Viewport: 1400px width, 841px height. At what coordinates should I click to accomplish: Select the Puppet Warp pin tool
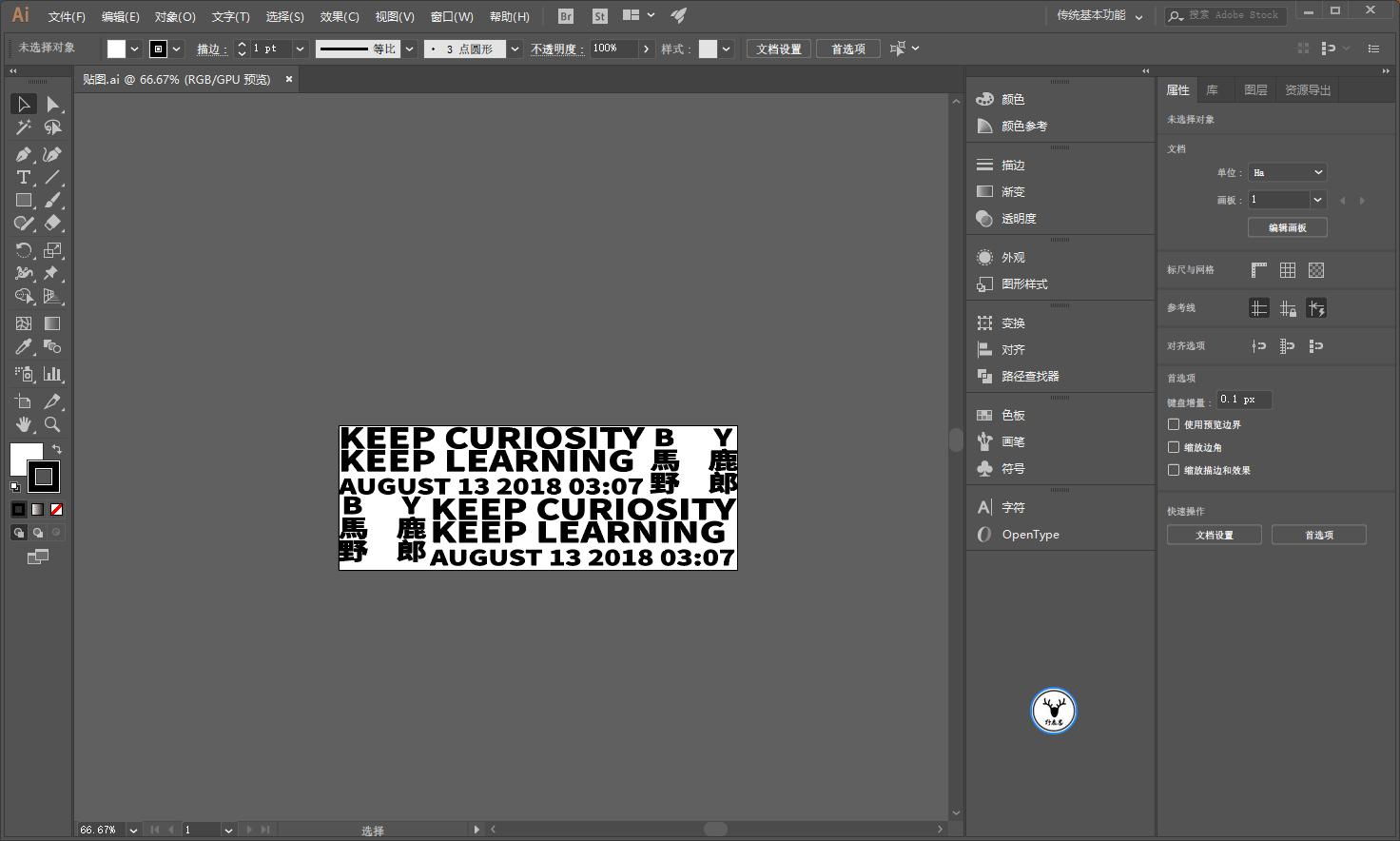click(52, 273)
